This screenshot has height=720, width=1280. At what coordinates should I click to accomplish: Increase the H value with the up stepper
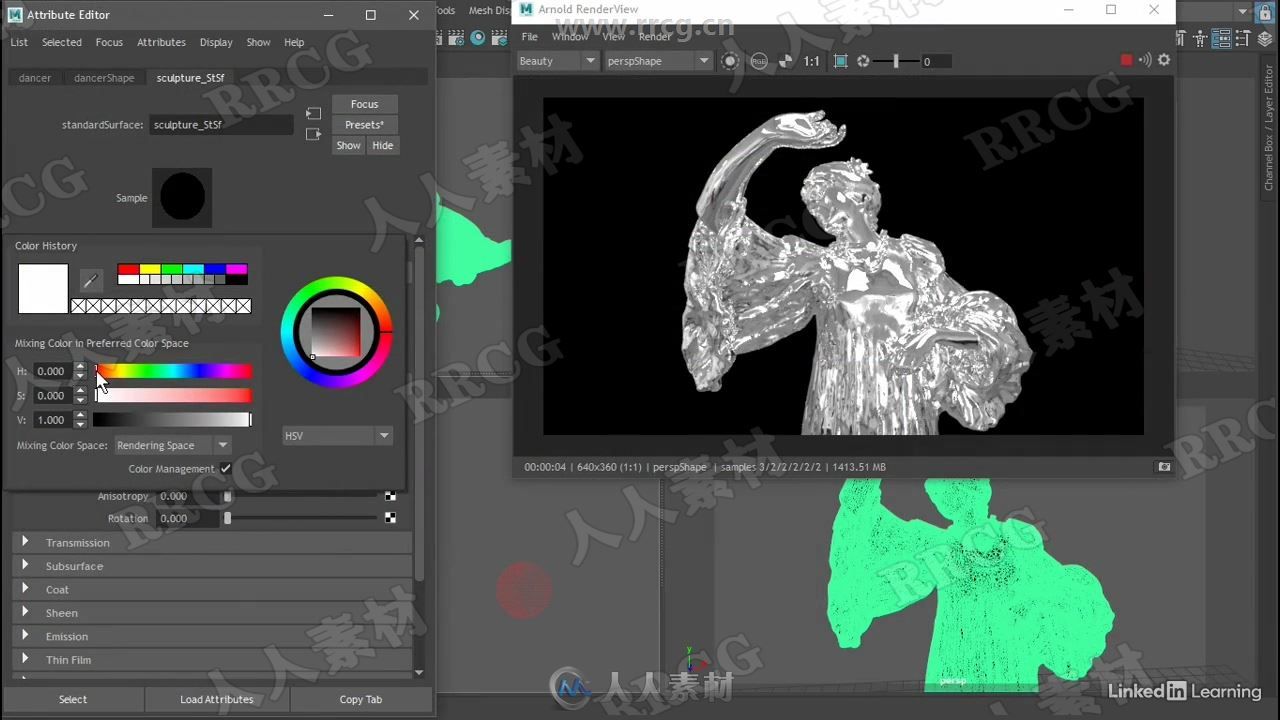click(x=80, y=366)
